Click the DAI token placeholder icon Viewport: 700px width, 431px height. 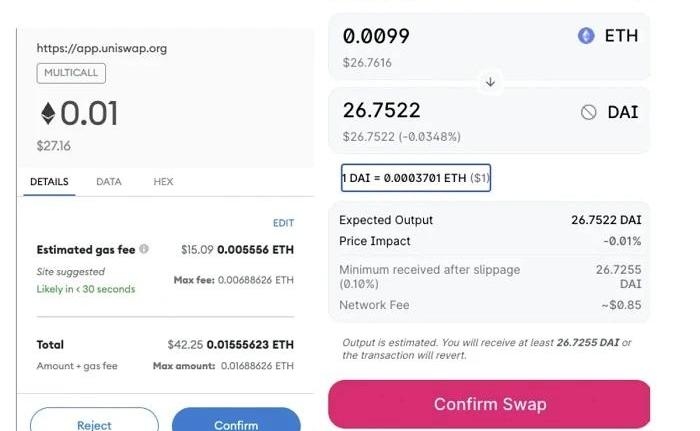(x=589, y=112)
